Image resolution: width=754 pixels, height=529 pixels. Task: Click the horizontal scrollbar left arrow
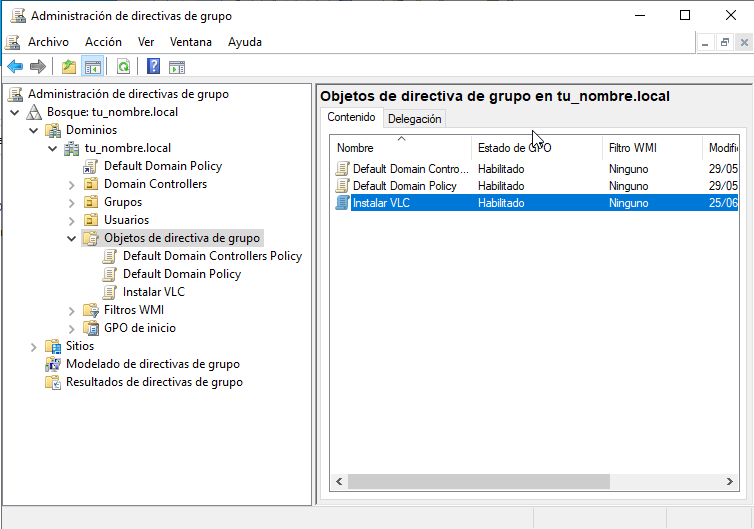[x=339, y=481]
